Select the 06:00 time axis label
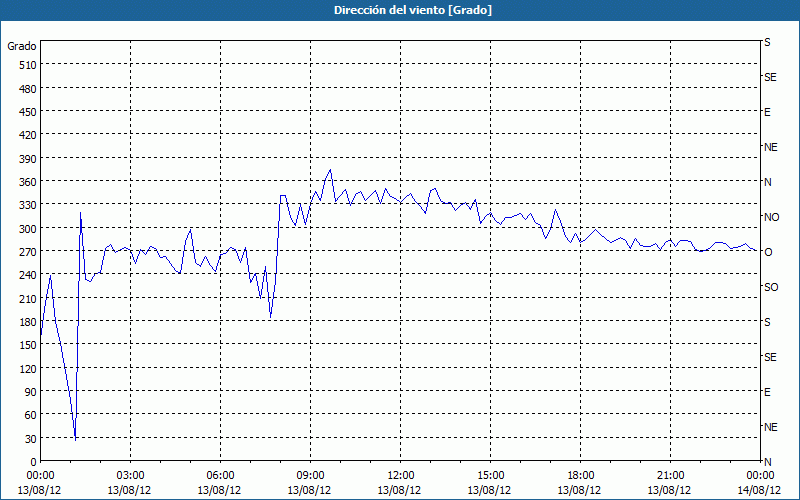The height and width of the screenshot is (500, 800). pyautogui.click(x=220, y=476)
